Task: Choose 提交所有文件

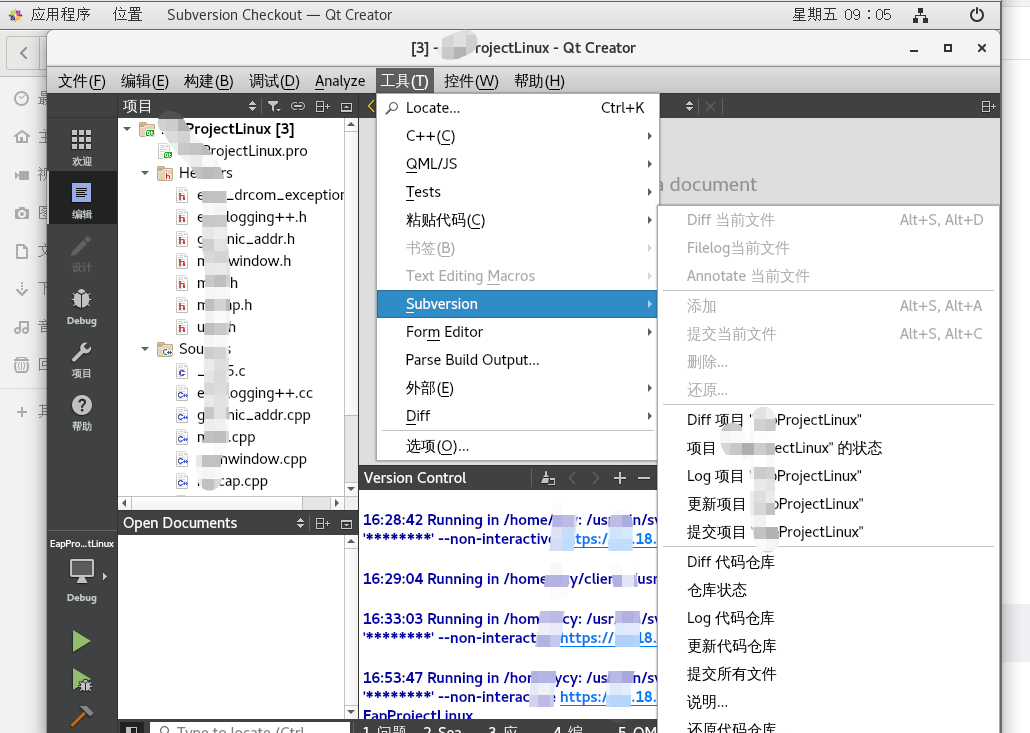Action: (829, 673)
